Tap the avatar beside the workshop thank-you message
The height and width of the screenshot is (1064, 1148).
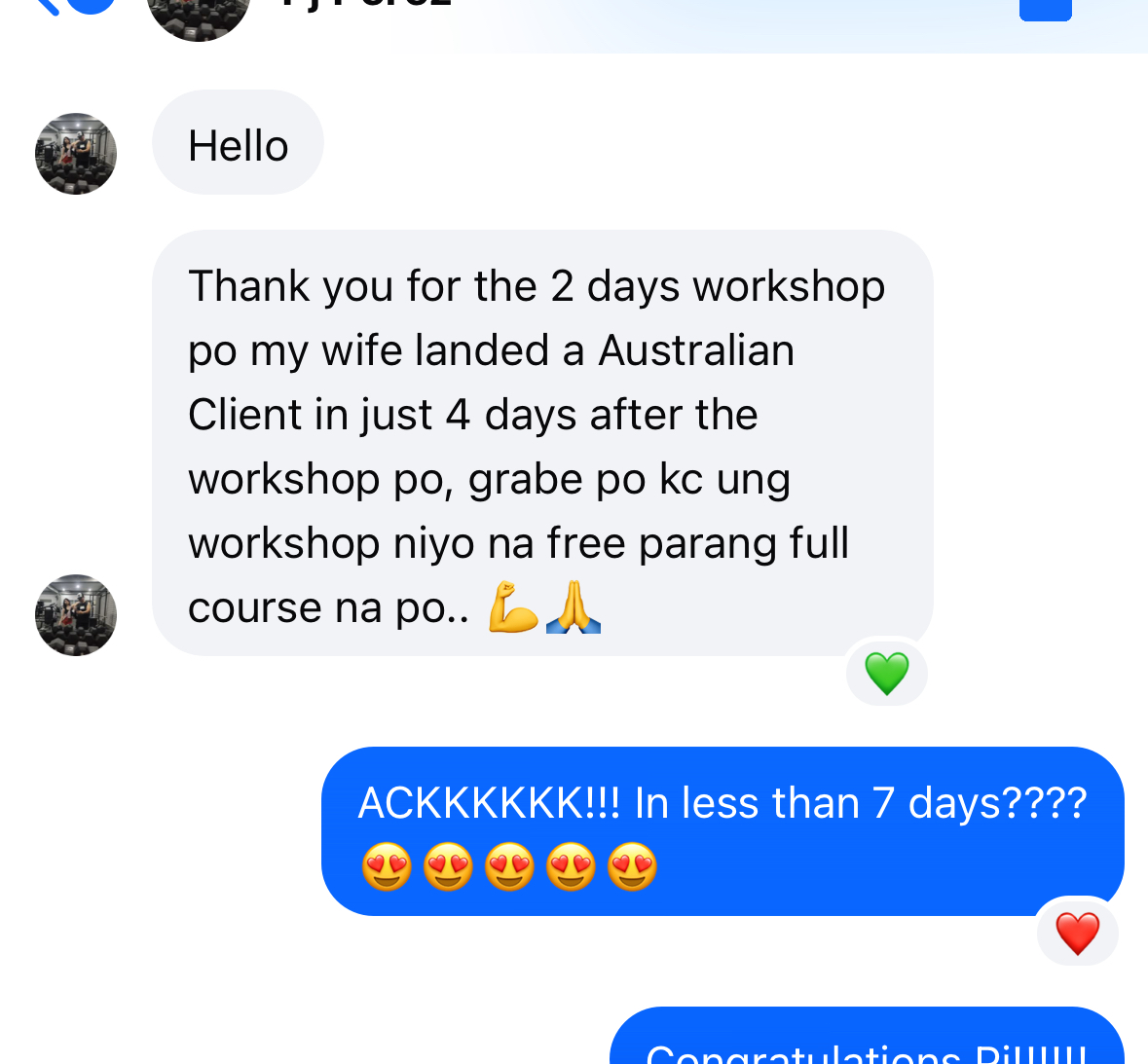click(76, 615)
